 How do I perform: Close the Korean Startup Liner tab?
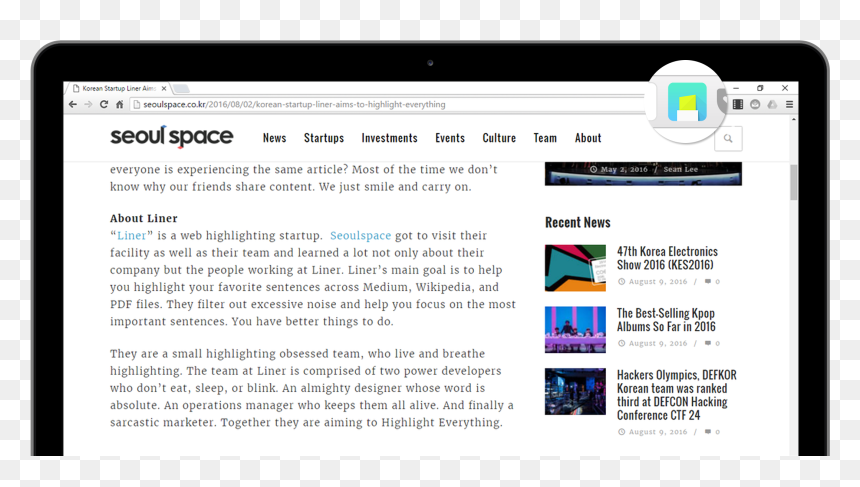point(164,88)
